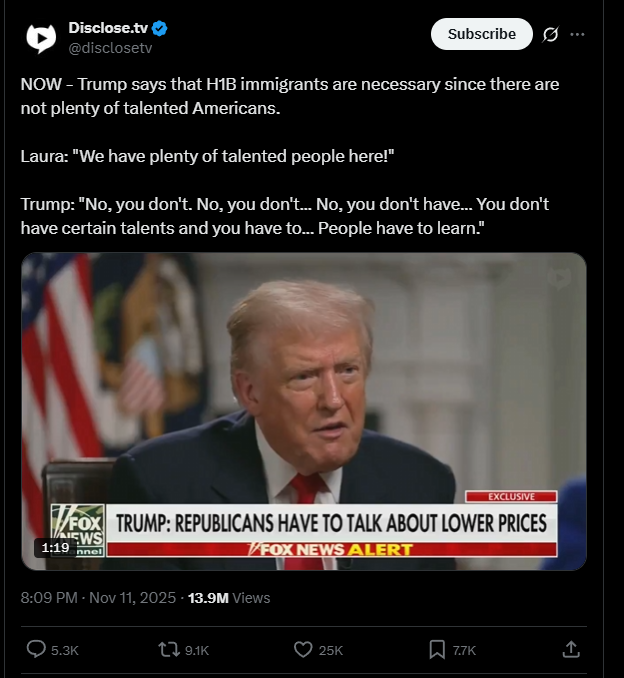Share the post via the upload arrow icon
Screen dimensions: 624x678
571,649
